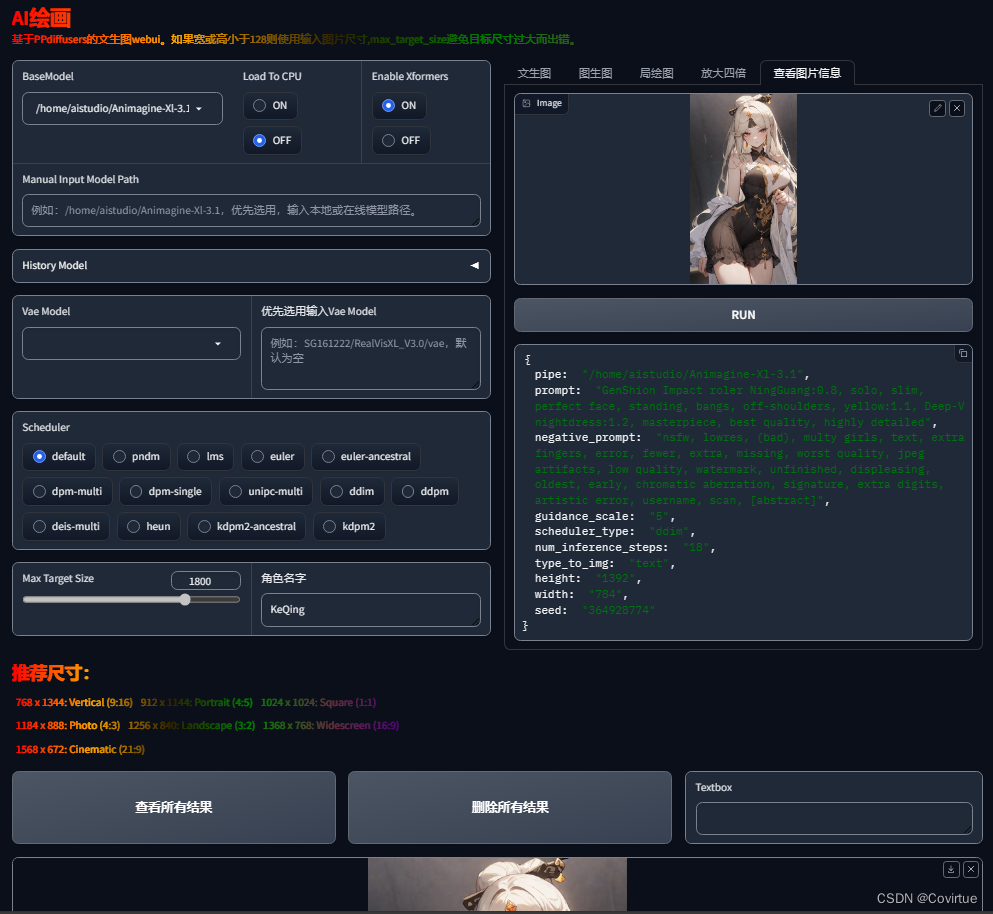Click the 912 x 1144: Portrait text
The width and height of the screenshot is (993, 914).
[196, 702]
